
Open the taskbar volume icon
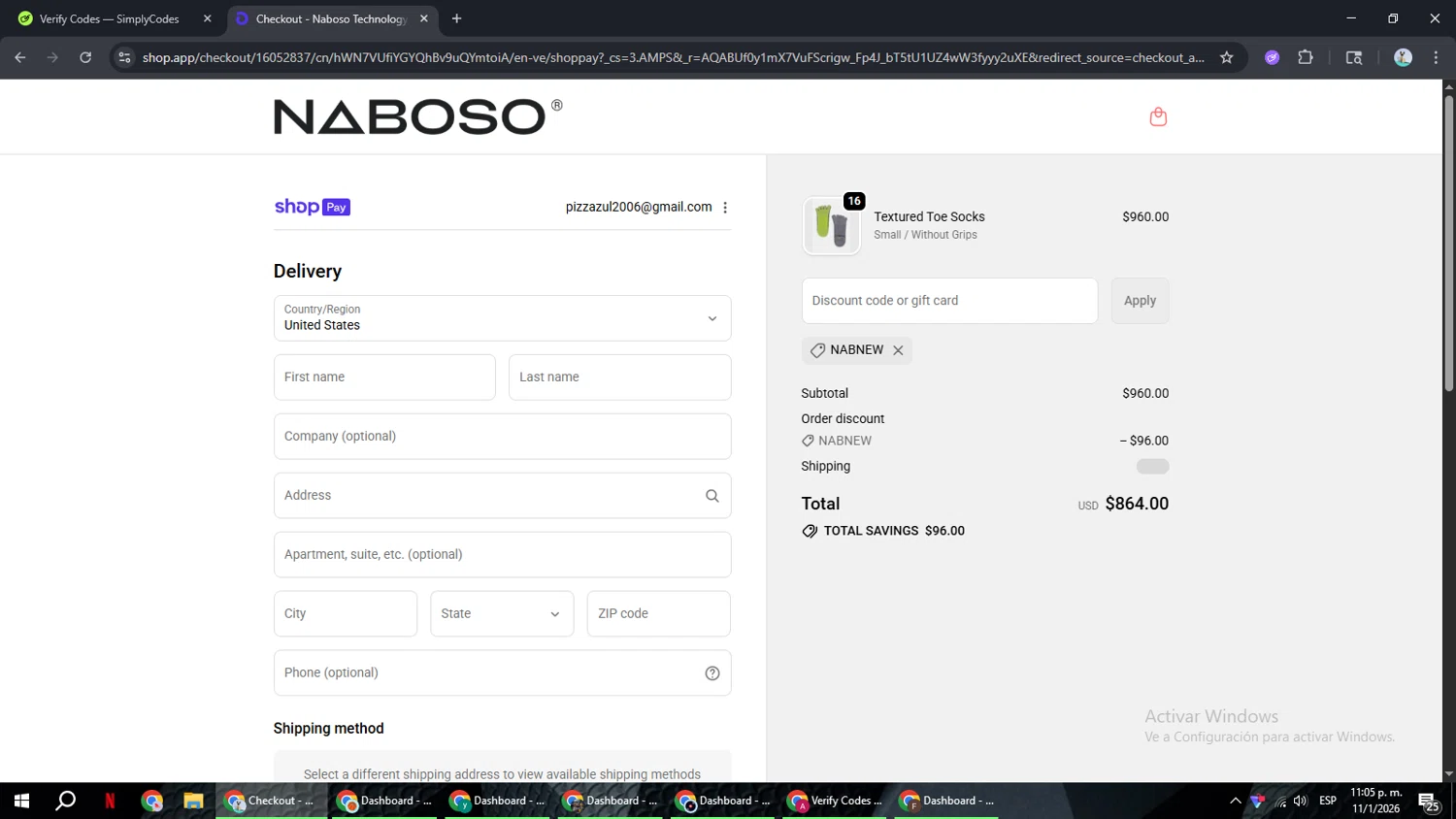pyautogui.click(x=1301, y=801)
